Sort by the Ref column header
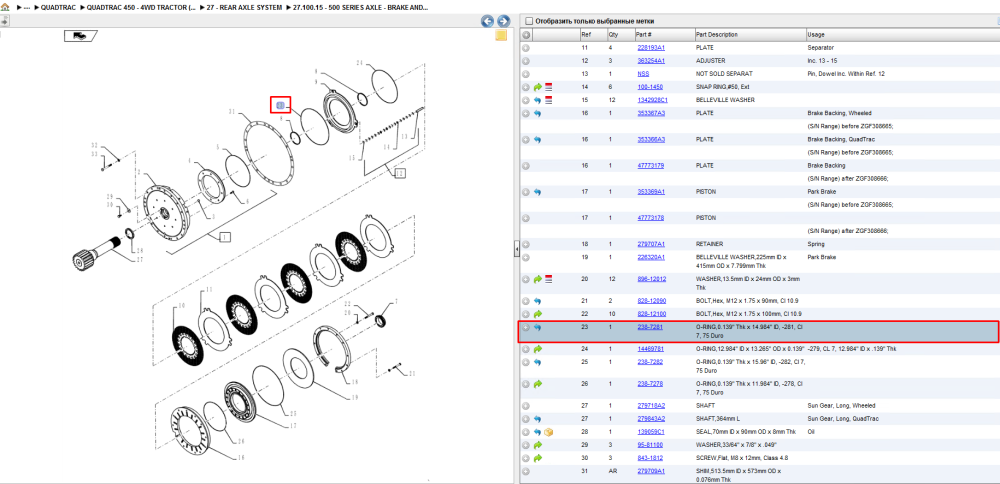Image resolution: width=1000 pixels, height=484 pixels. [592, 34]
